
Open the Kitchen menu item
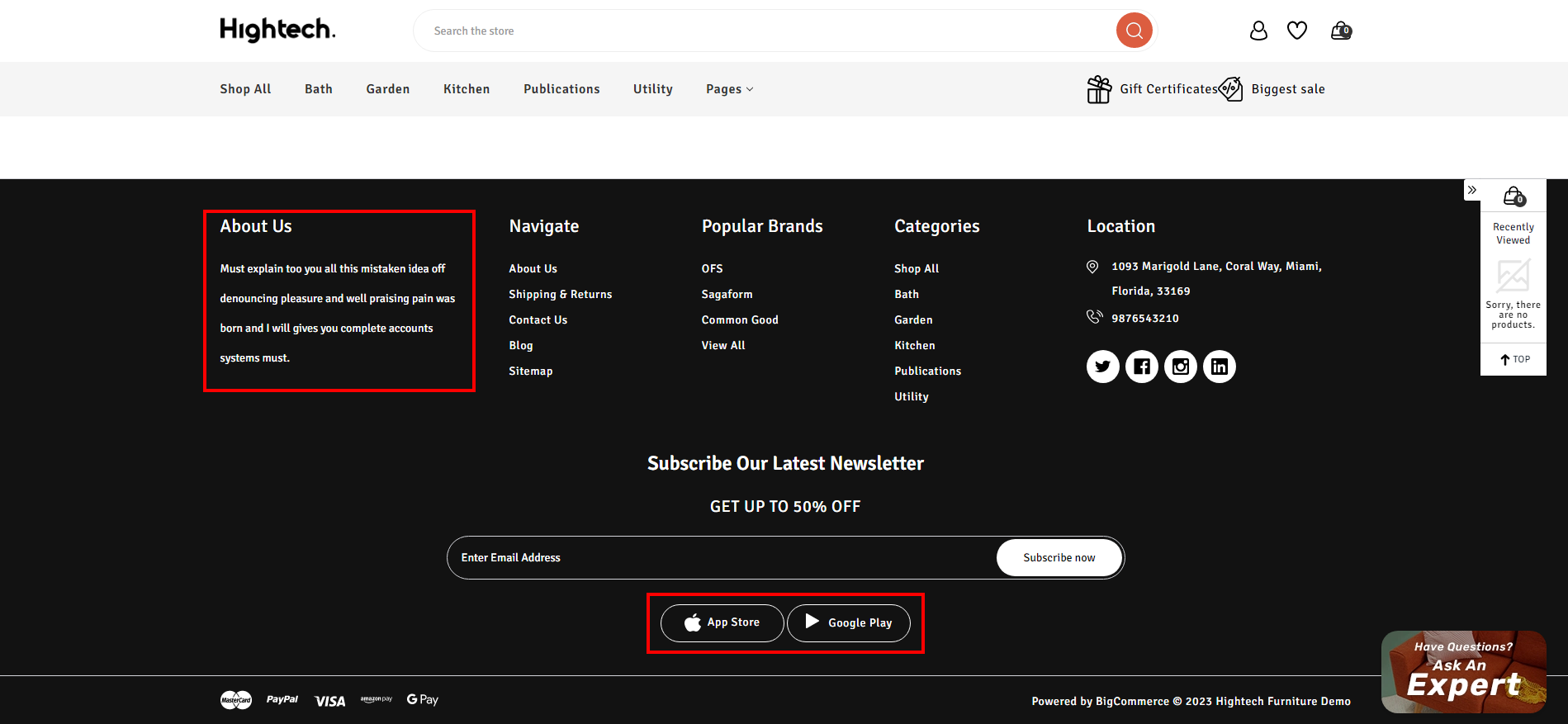[467, 89]
